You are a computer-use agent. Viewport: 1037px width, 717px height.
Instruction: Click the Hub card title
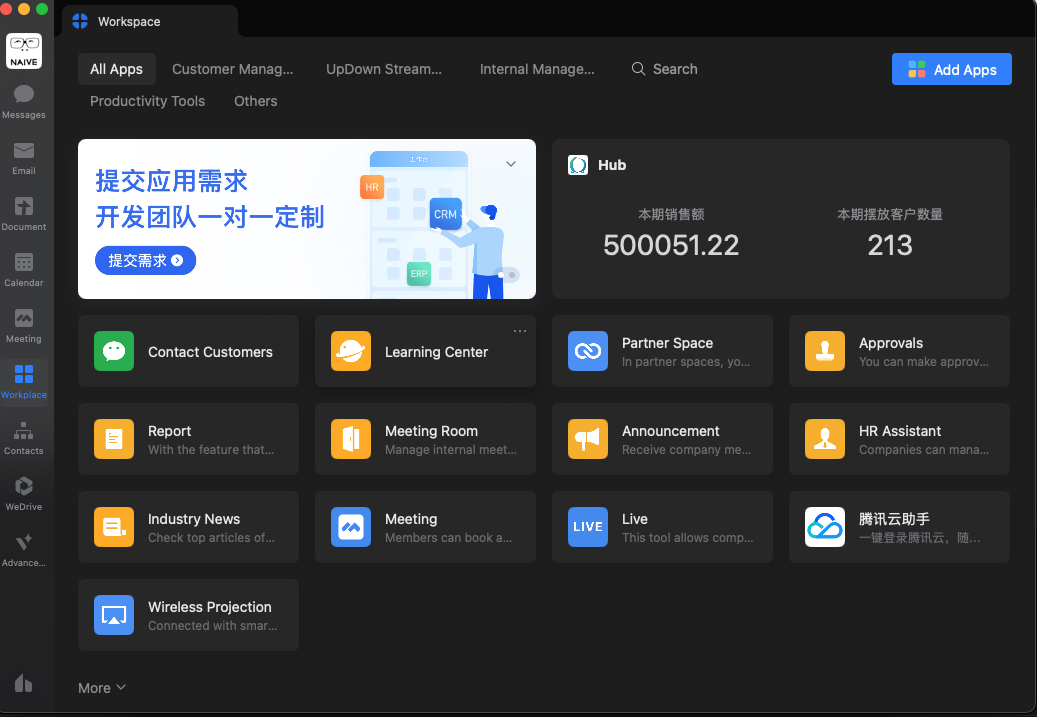pos(612,165)
